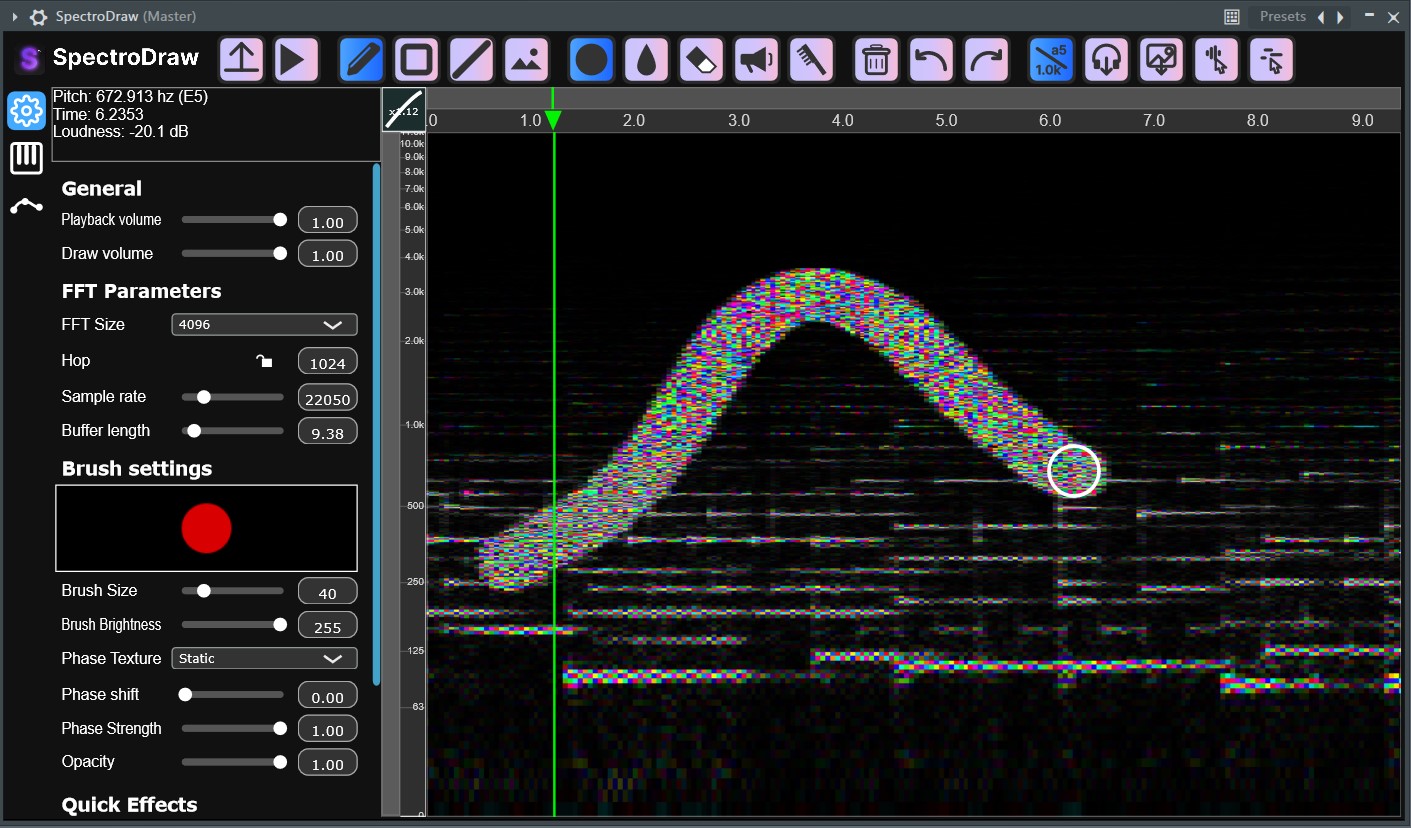1411x828 pixels.
Task: Open the Presets selector
Action: pyautogui.click(x=1283, y=17)
